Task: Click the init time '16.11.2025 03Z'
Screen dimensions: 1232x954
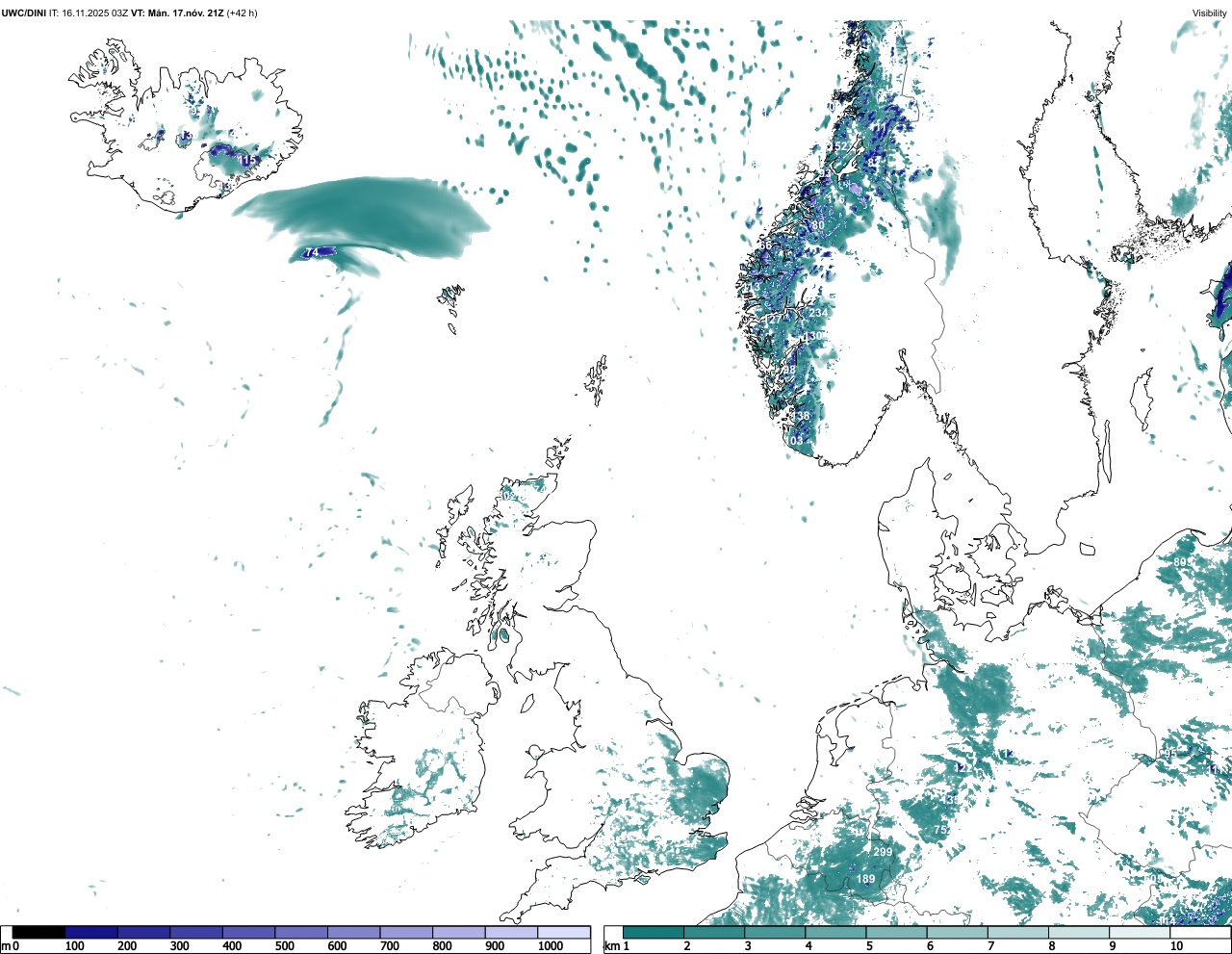Action: click(x=94, y=13)
